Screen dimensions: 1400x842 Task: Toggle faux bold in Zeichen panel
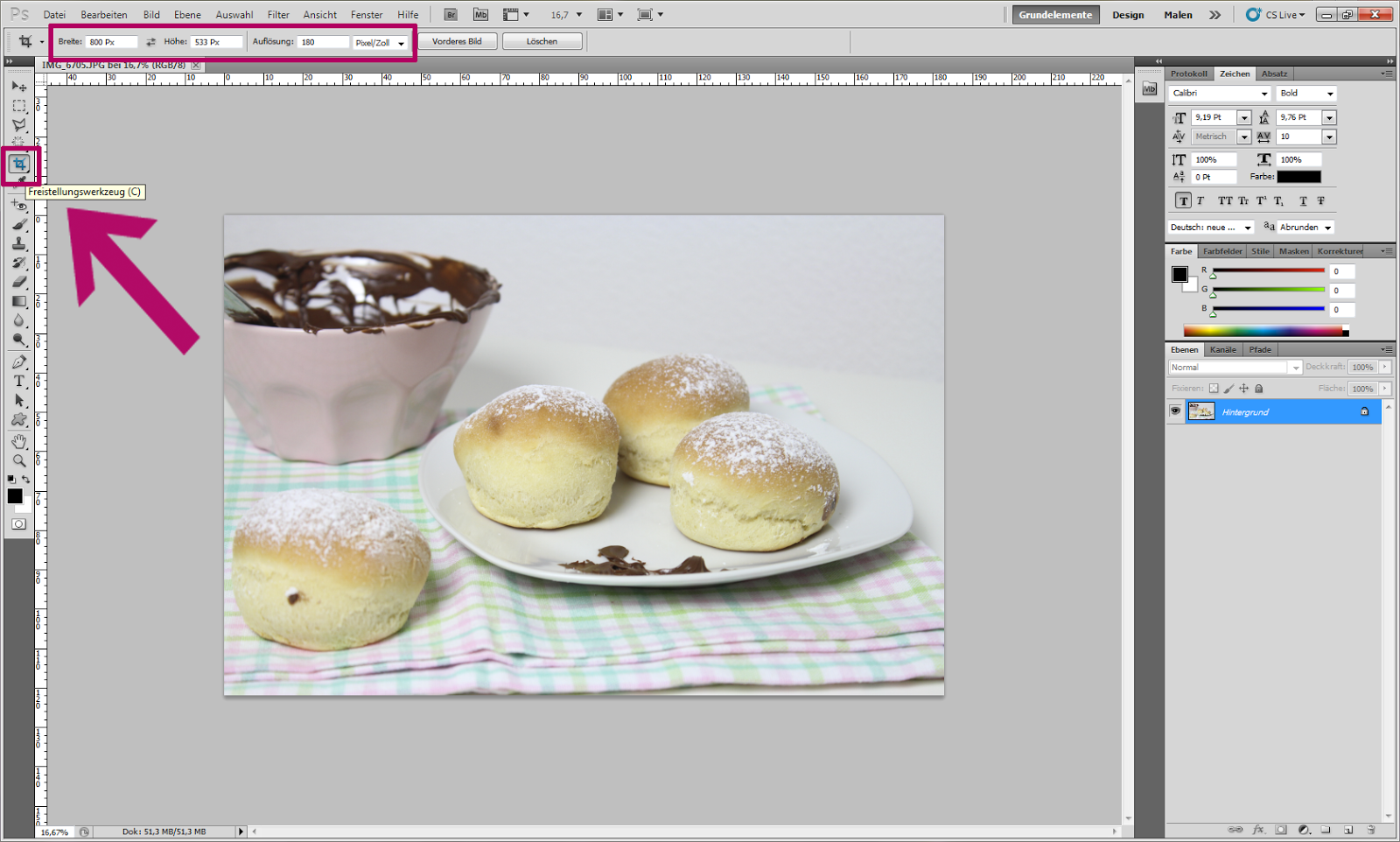tap(1183, 201)
